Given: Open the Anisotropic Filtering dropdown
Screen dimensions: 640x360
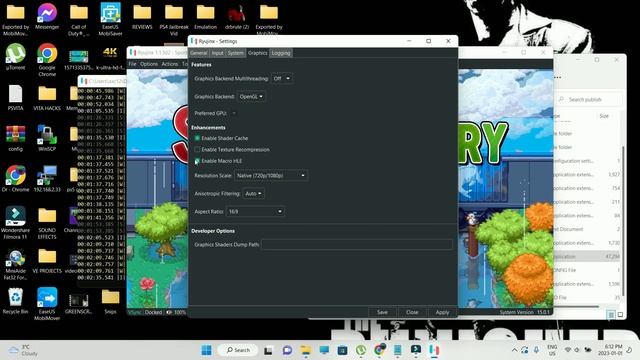Looking at the screenshot, I should pyautogui.click(x=253, y=193).
